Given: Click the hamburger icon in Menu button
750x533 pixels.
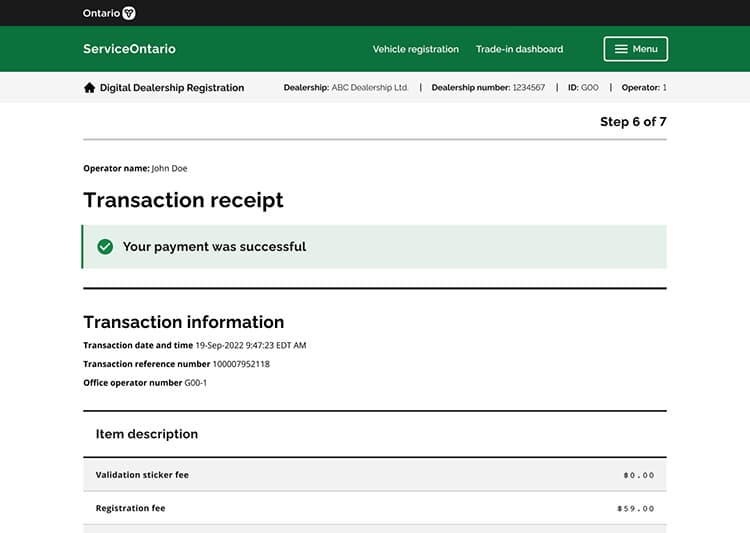Looking at the screenshot, I should click(621, 49).
